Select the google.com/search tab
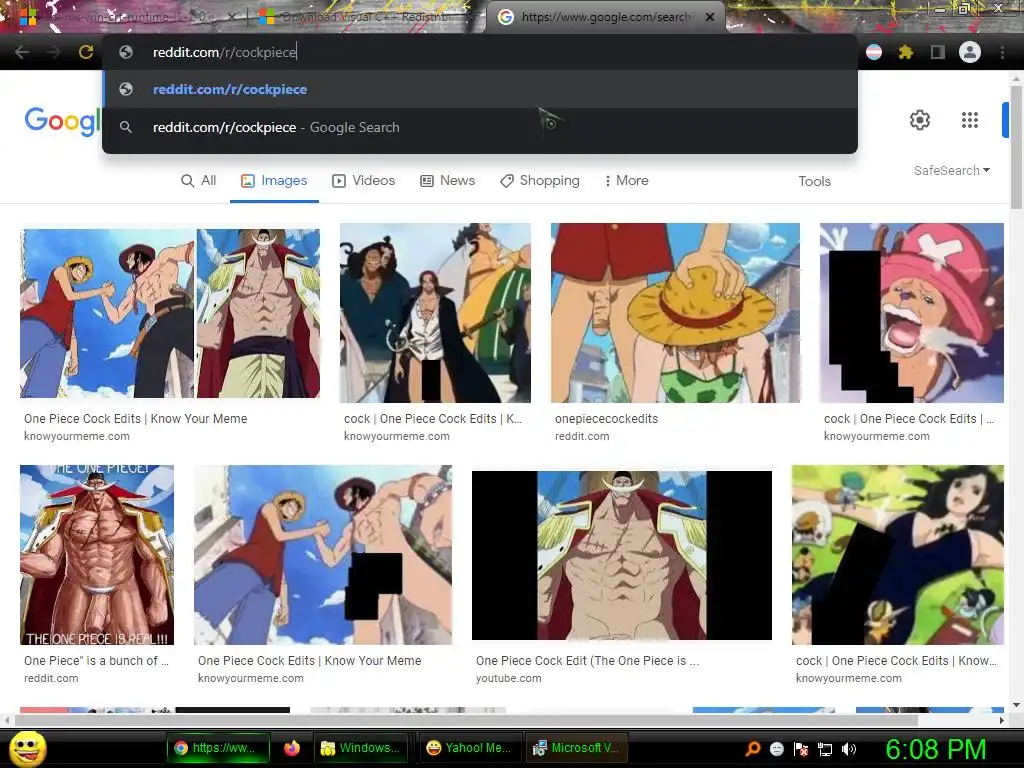The width and height of the screenshot is (1024, 768). tap(604, 17)
